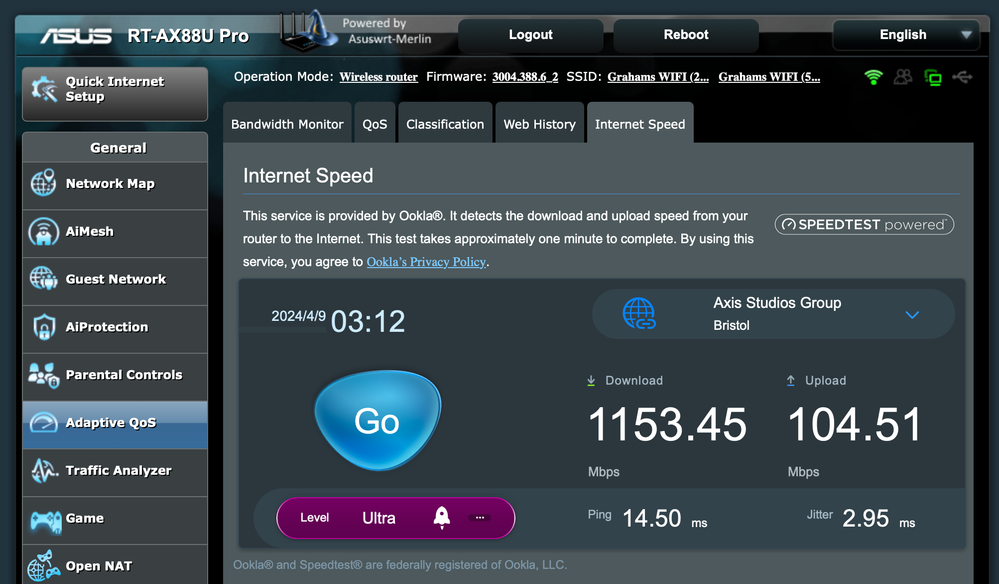Click the Wireless router mode link

378,77
